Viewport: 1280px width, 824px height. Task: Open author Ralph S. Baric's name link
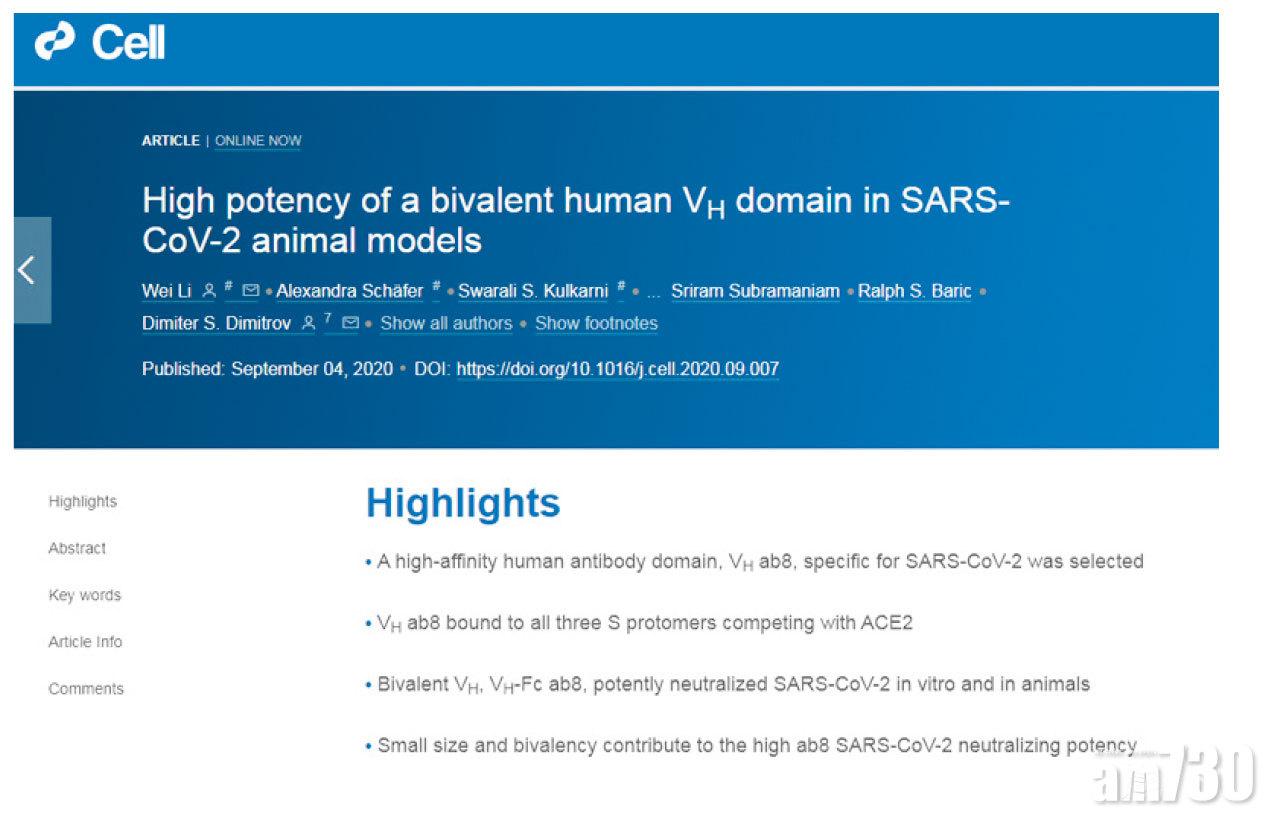click(914, 292)
